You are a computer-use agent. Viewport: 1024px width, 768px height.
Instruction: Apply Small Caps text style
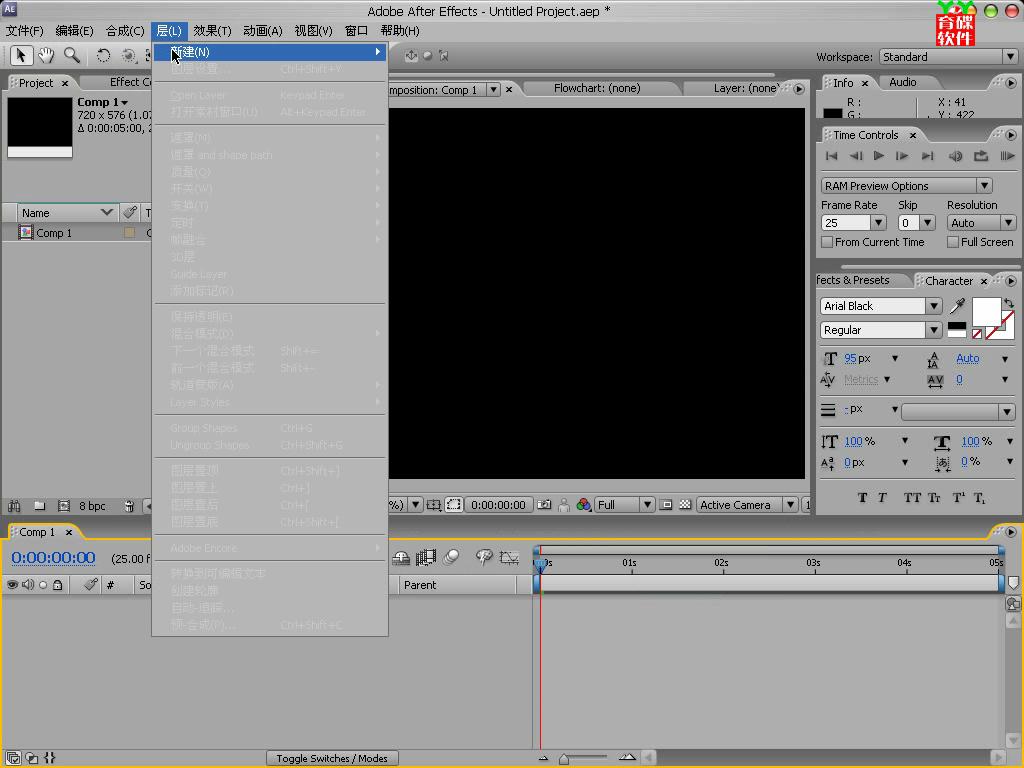click(935, 498)
